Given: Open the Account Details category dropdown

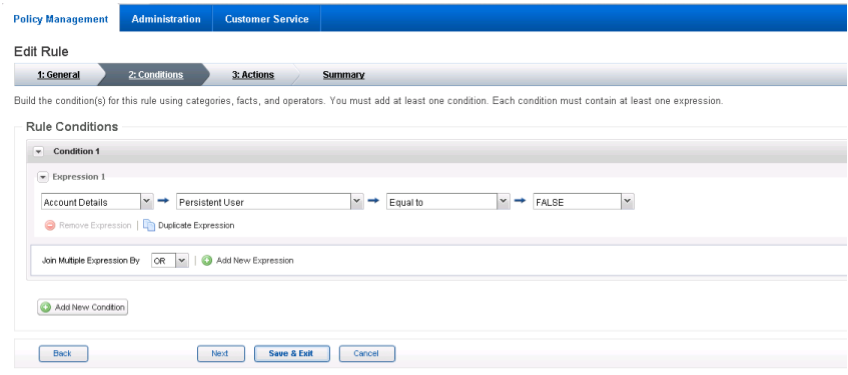Looking at the screenshot, I should [x=97, y=202].
